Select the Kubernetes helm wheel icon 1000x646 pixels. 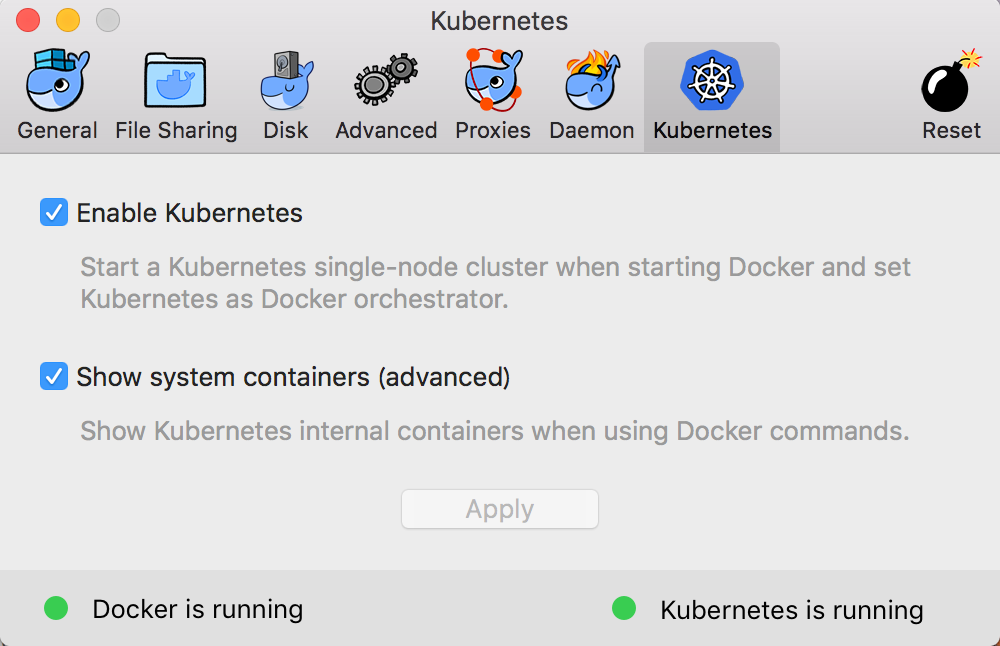712,81
